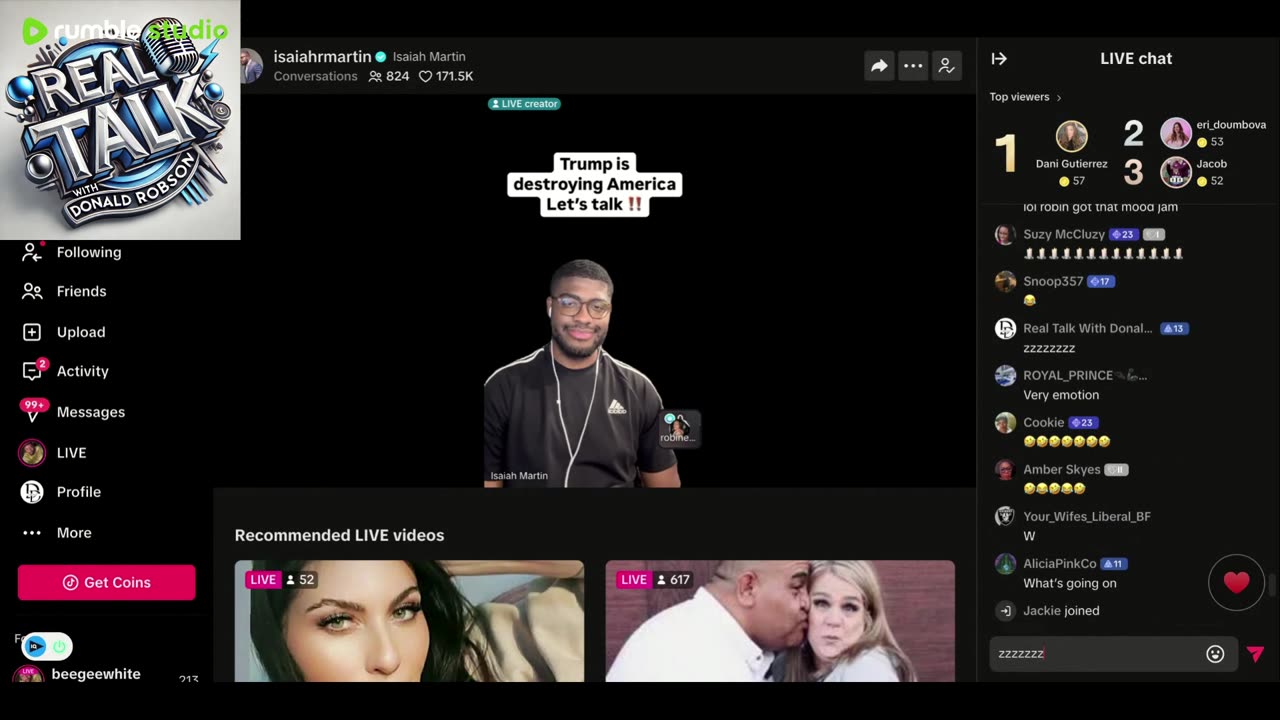
Task: Expand the More menu
Action: (x=74, y=533)
